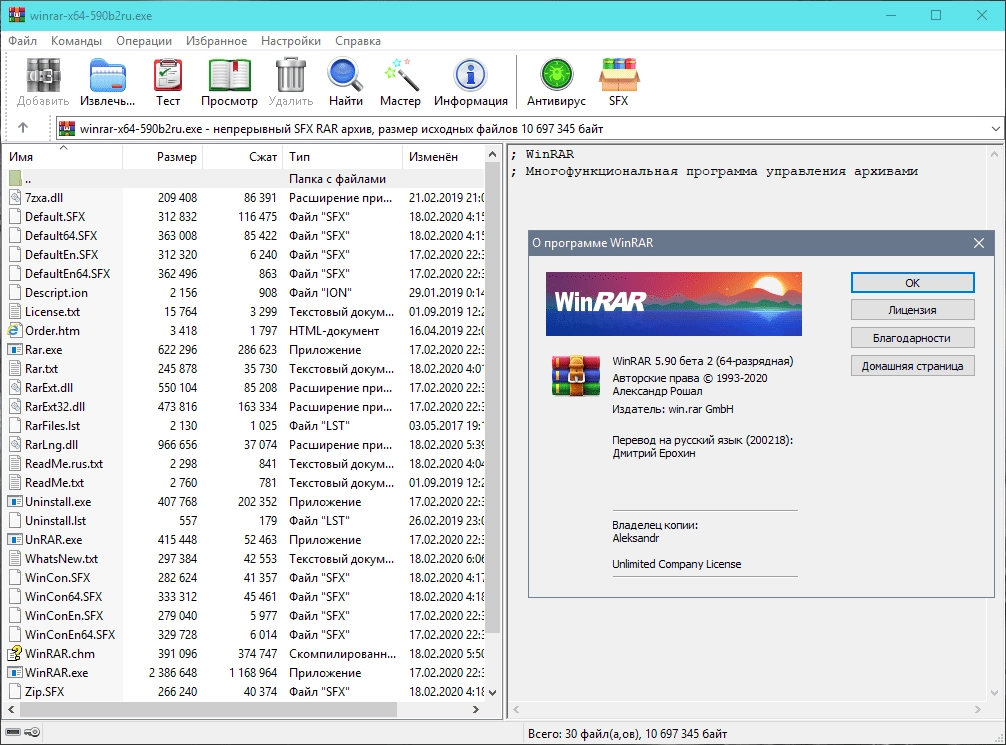Click the file list scroll-down arrow
This screenshot has height=745, width=1006.
(x=492, y=692)
